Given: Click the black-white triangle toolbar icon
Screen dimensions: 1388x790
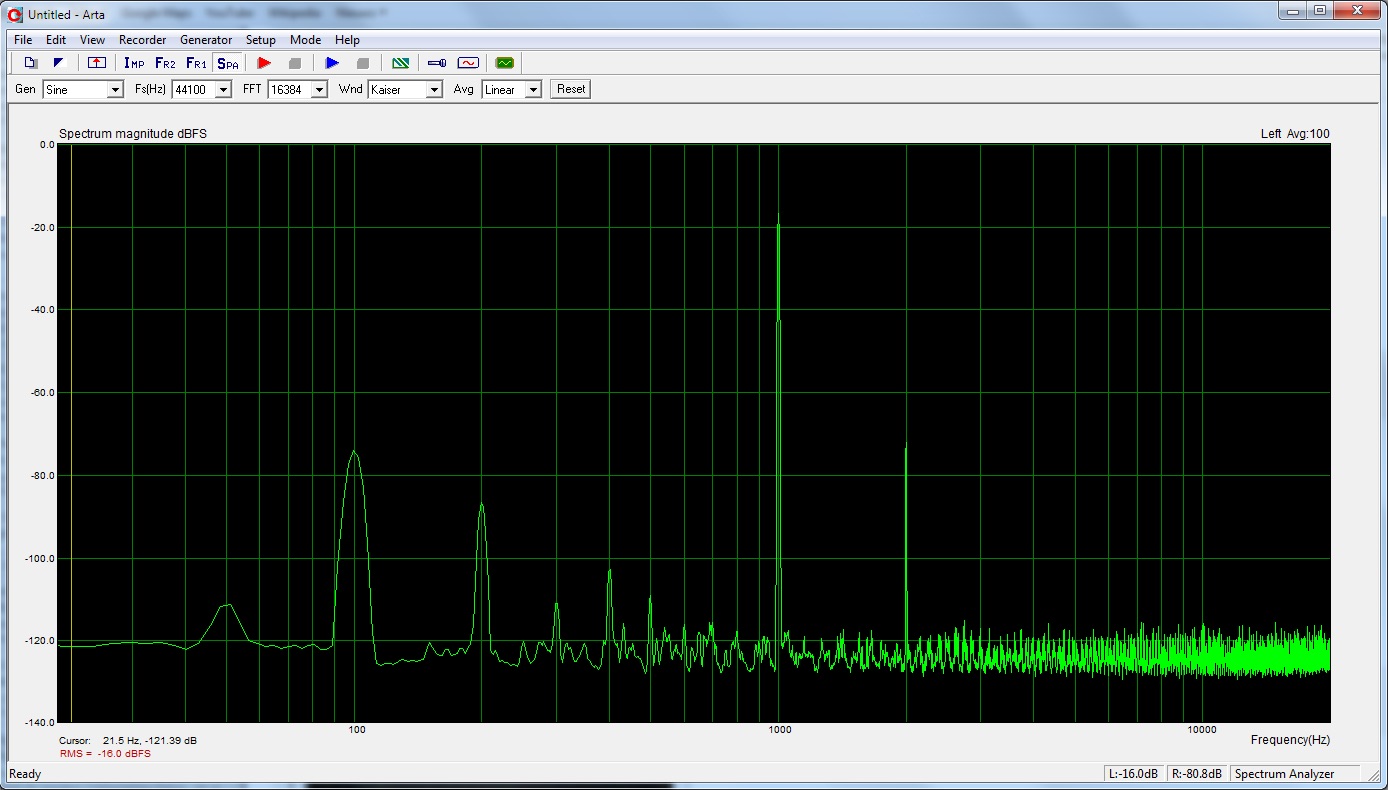Looking at the screenshot, I should pyautogui.click(x=58, y=63).
